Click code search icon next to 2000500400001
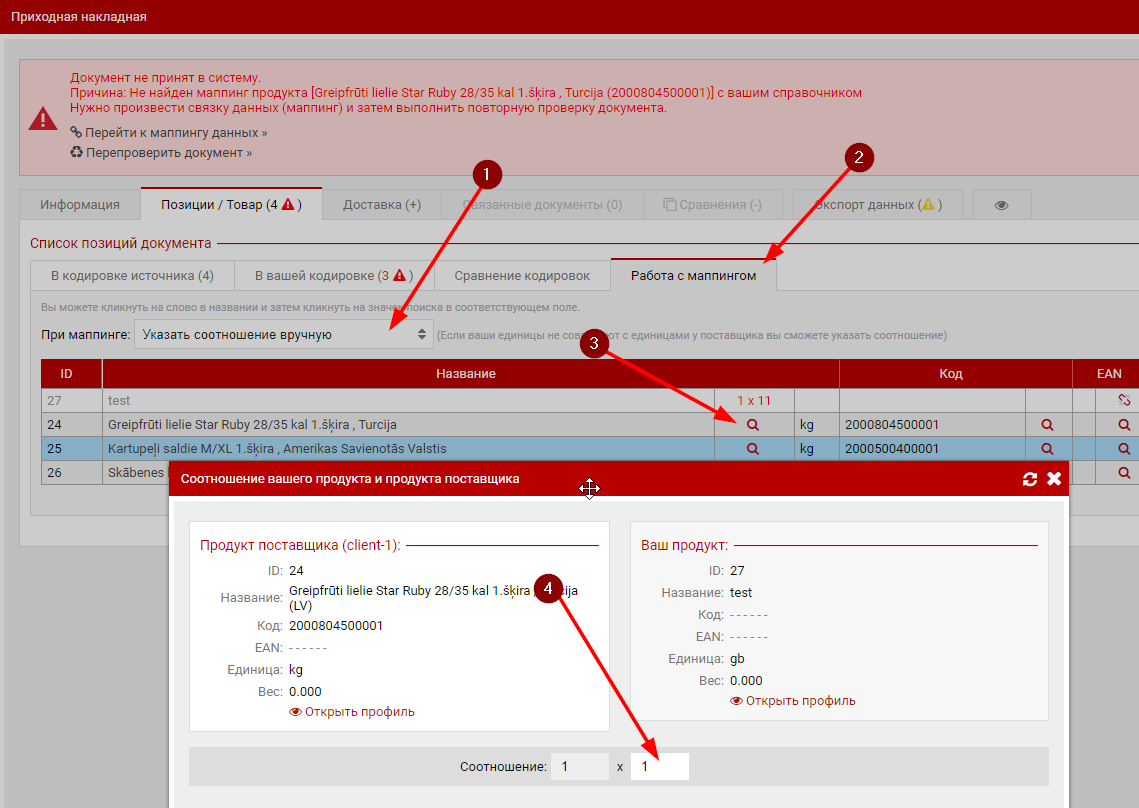 [1047, 449]
